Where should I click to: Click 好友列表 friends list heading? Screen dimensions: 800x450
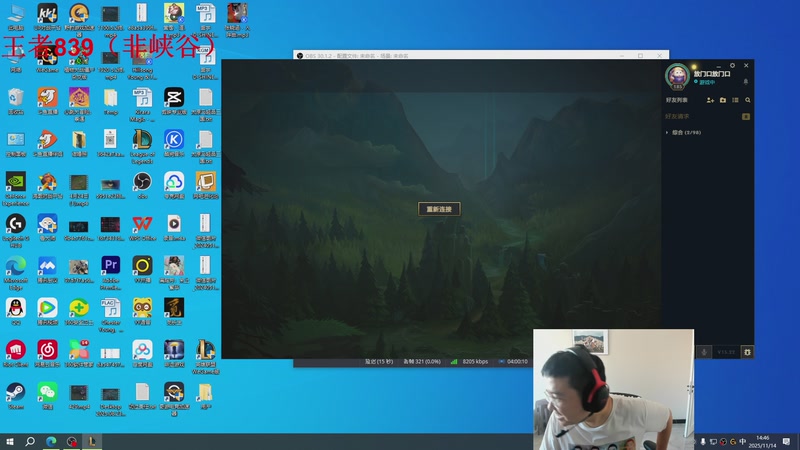tap(677, 100)
